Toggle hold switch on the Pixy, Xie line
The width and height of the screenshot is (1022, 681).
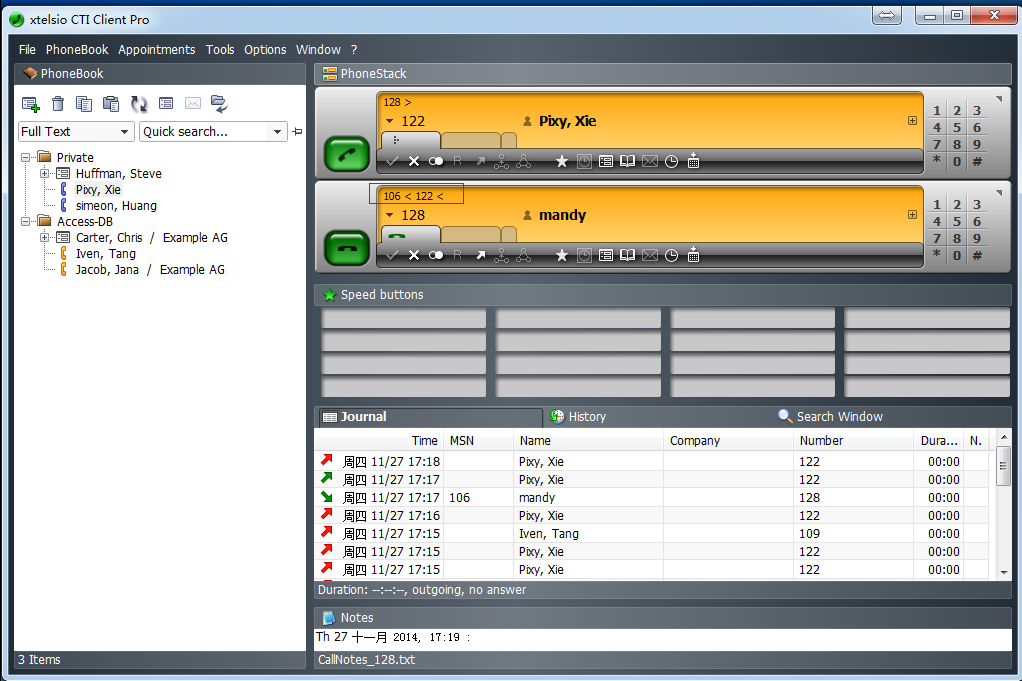tap(436, 161)
